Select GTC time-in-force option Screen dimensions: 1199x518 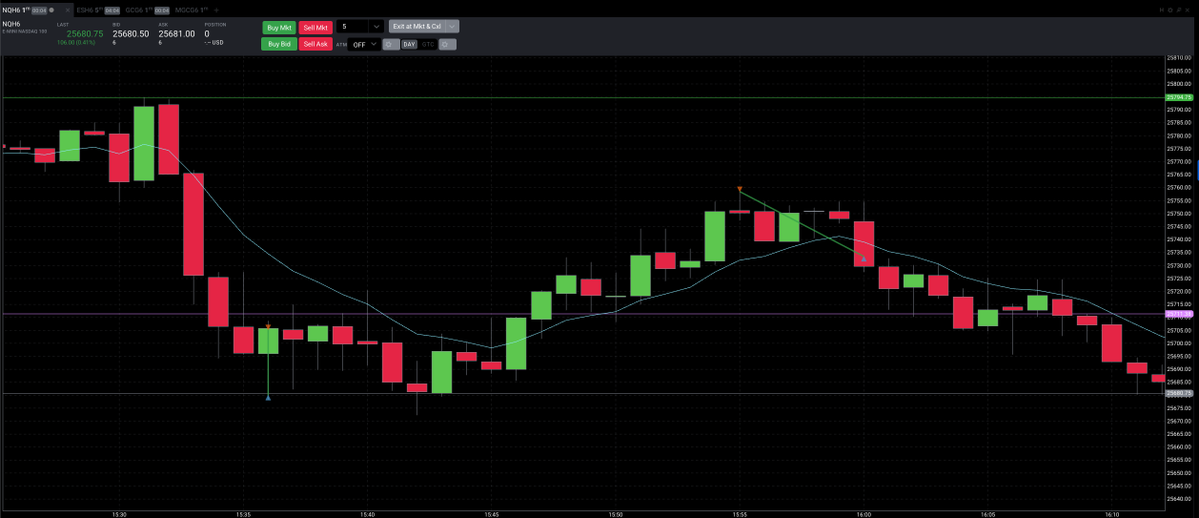pyautogui.click(x=428, y=44)
